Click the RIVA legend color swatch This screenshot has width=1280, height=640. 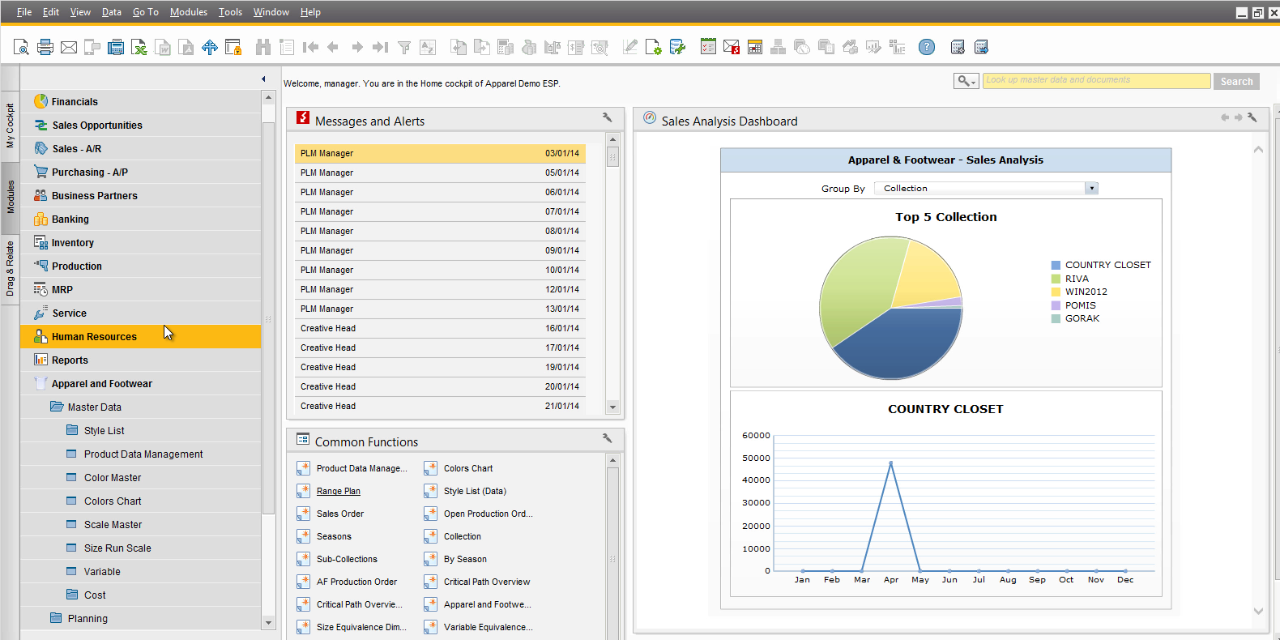(1055, 279)
